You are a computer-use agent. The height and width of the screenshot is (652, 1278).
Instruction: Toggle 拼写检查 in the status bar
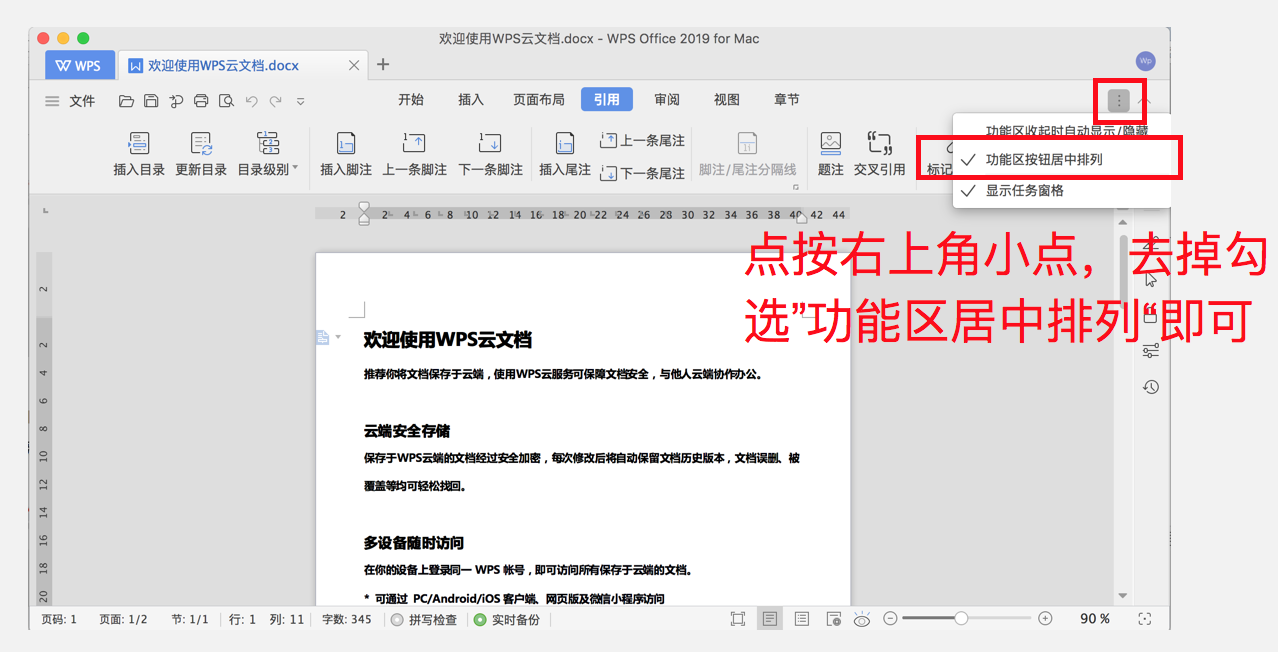[x=424, y=620]
